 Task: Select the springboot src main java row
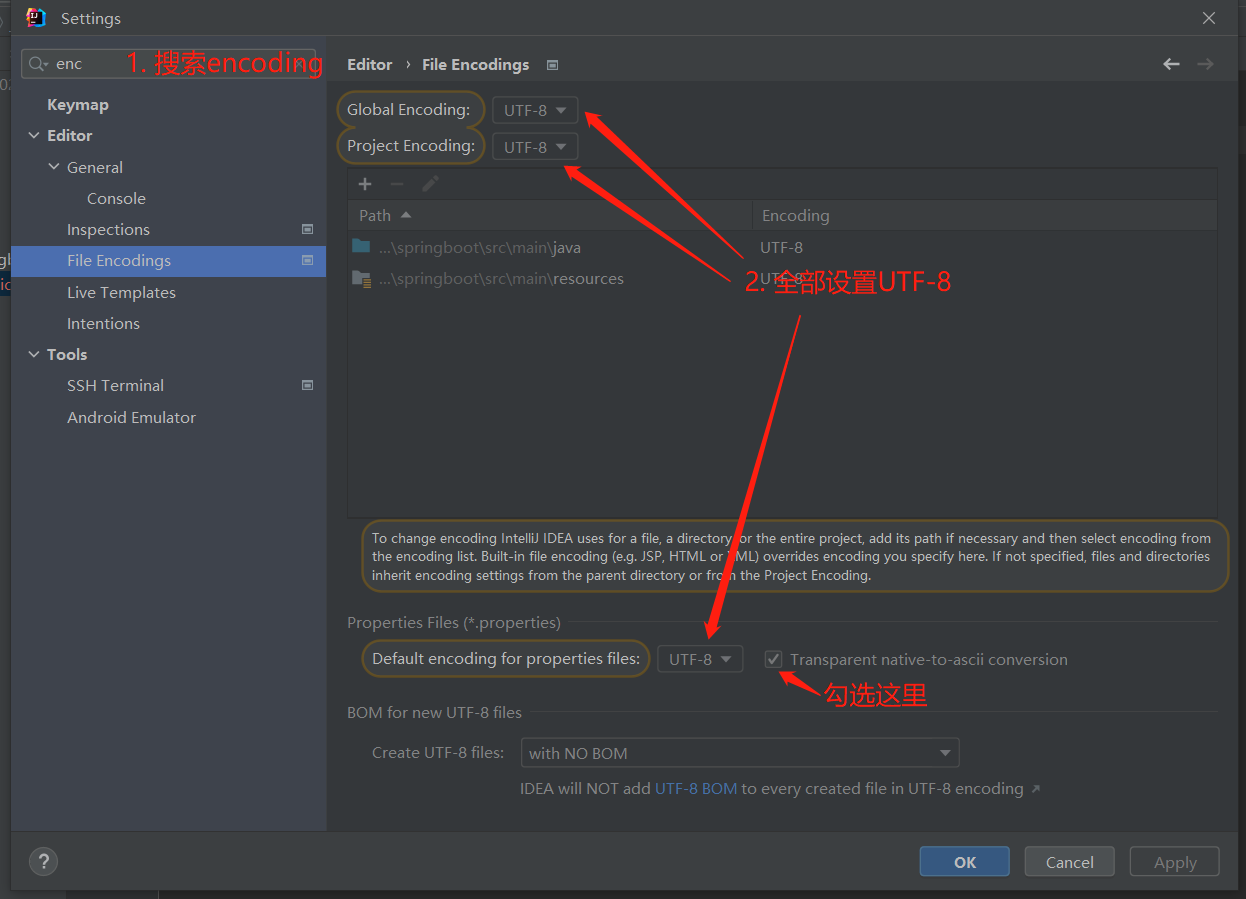pos(782,247)
